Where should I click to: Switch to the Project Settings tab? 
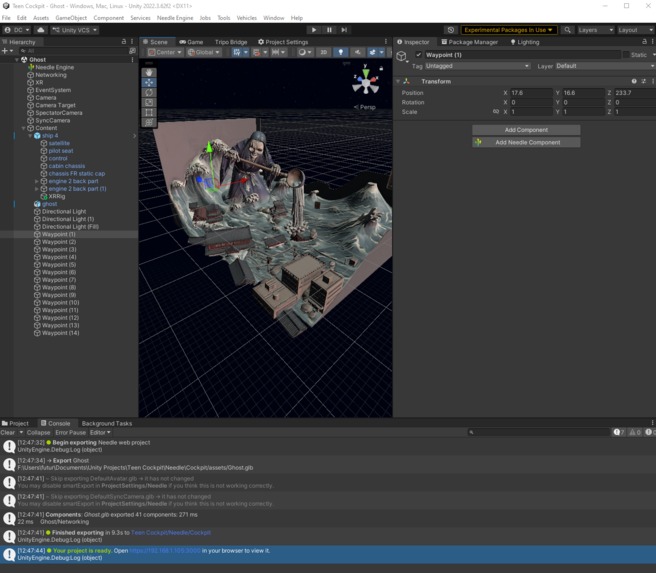tap(283, 42)
